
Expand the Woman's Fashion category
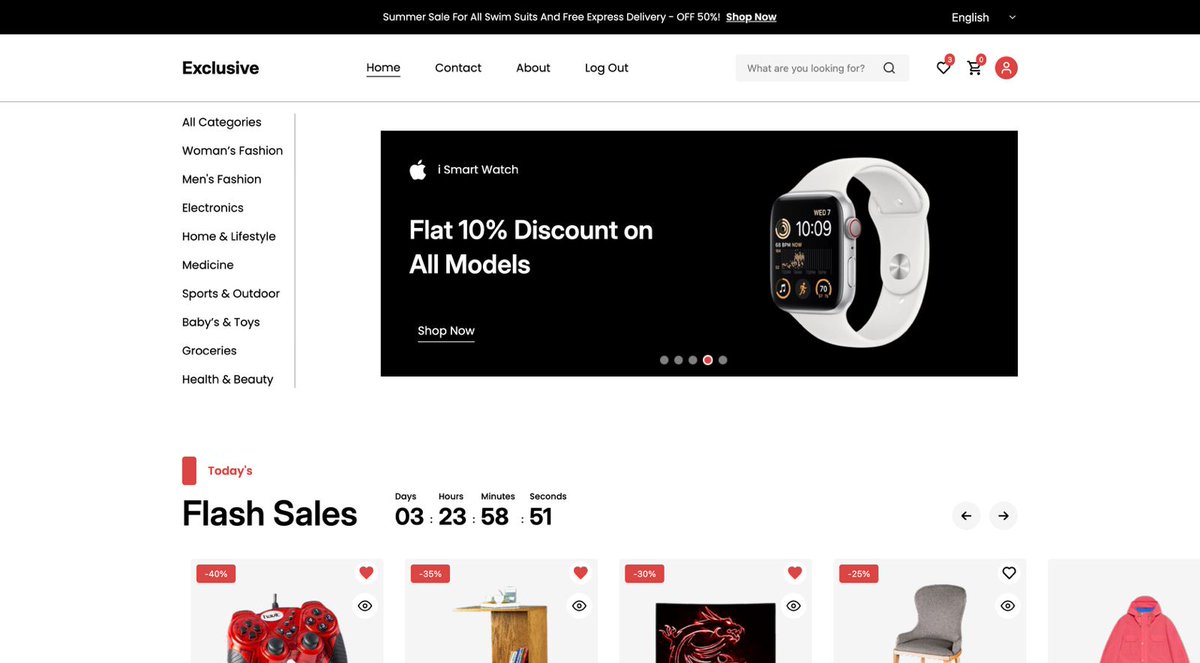(x=232, y=151)
